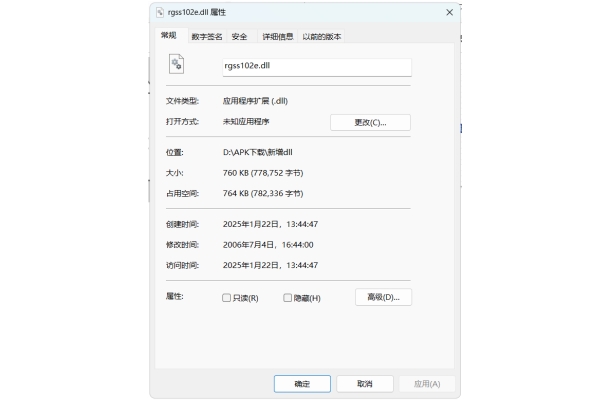Click the location path D:\APK下载\新增dll
This screenshot has height=400, width=600.
pyautogui.click(x=257, y=152)
